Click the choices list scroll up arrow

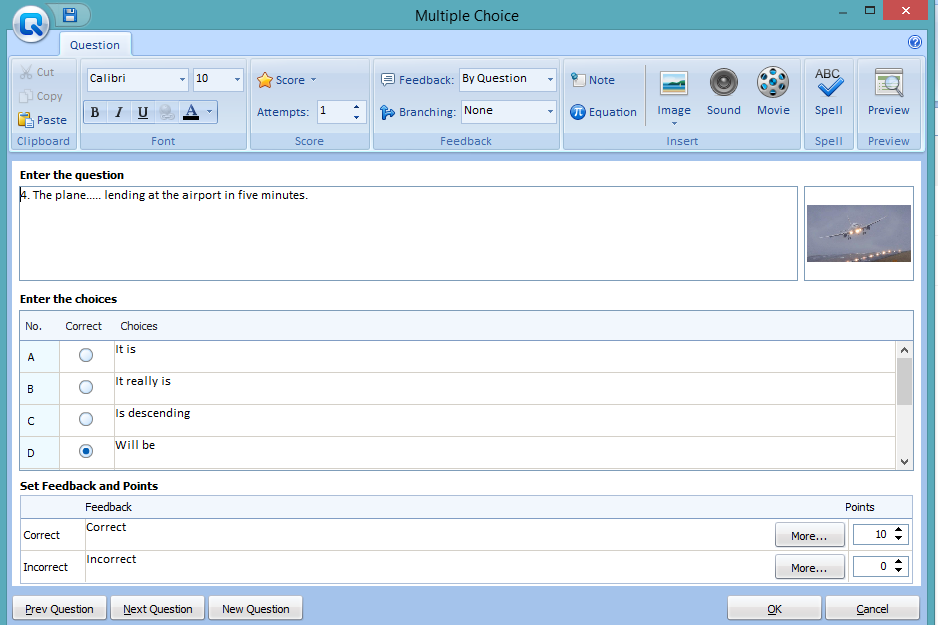(904, 350)
